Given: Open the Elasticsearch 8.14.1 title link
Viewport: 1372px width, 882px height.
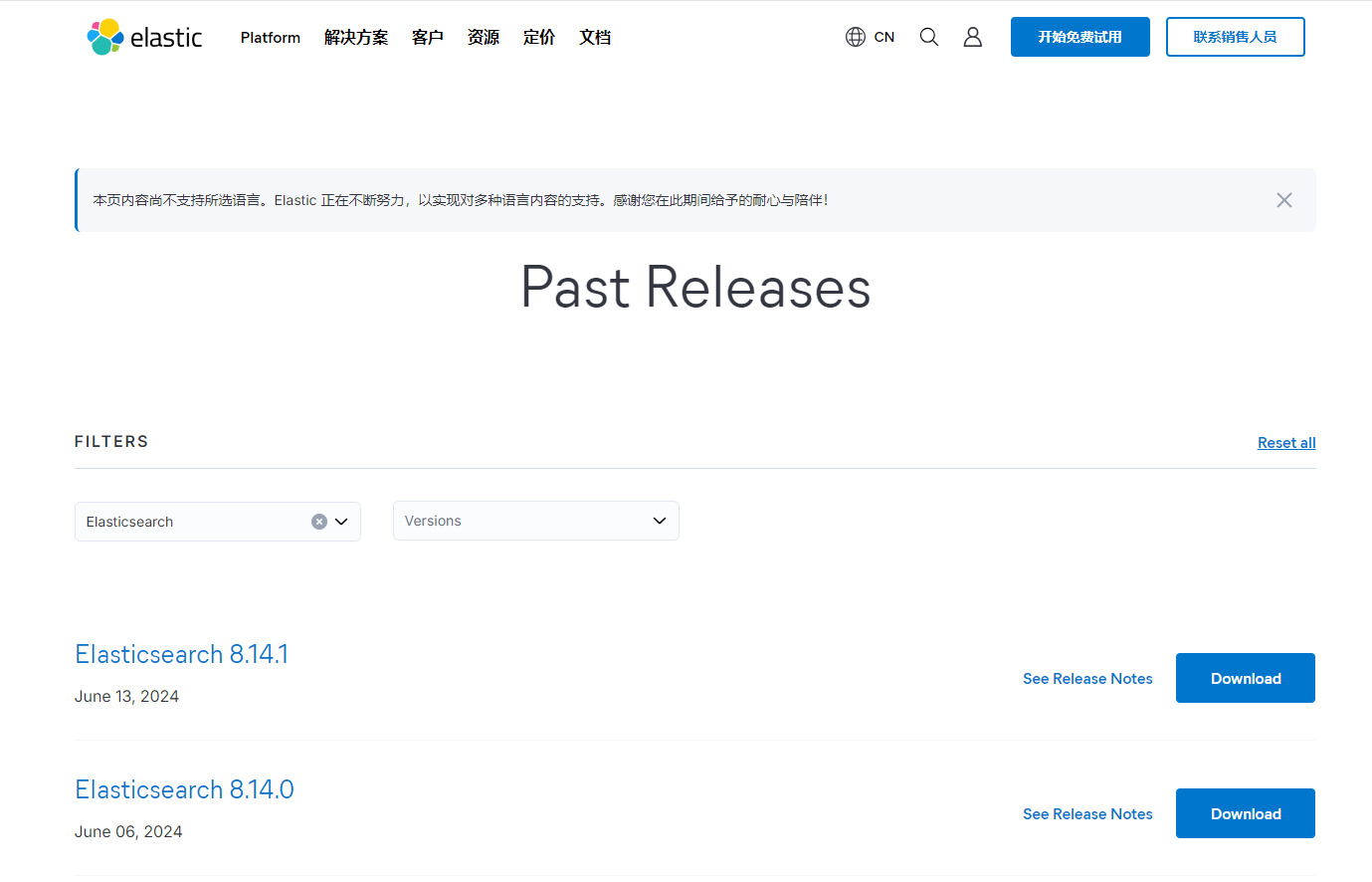Looking at the screenshot, I should click(182, 654).
